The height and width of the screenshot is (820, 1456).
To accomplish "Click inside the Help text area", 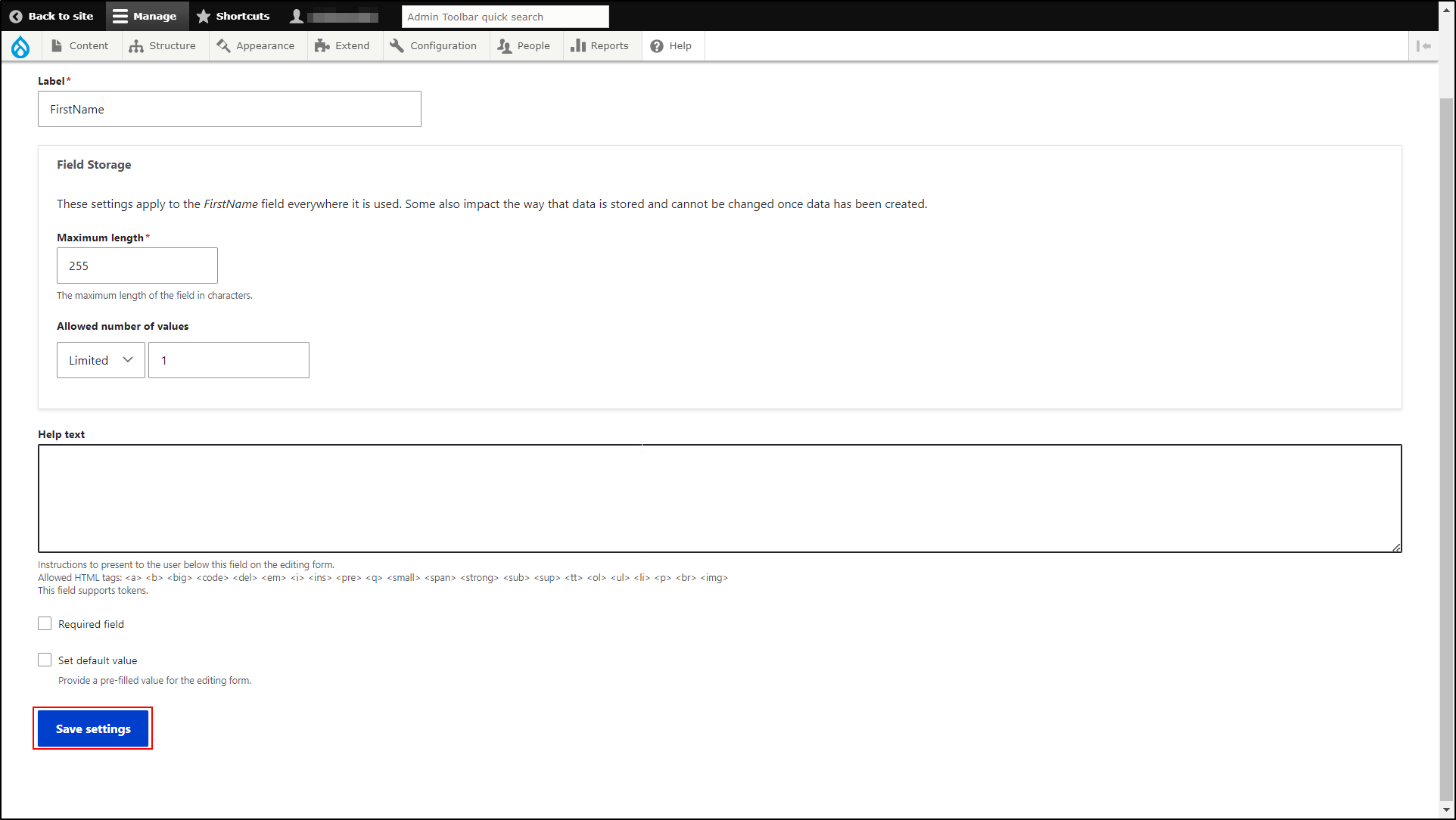I will (x=719, y=498).
